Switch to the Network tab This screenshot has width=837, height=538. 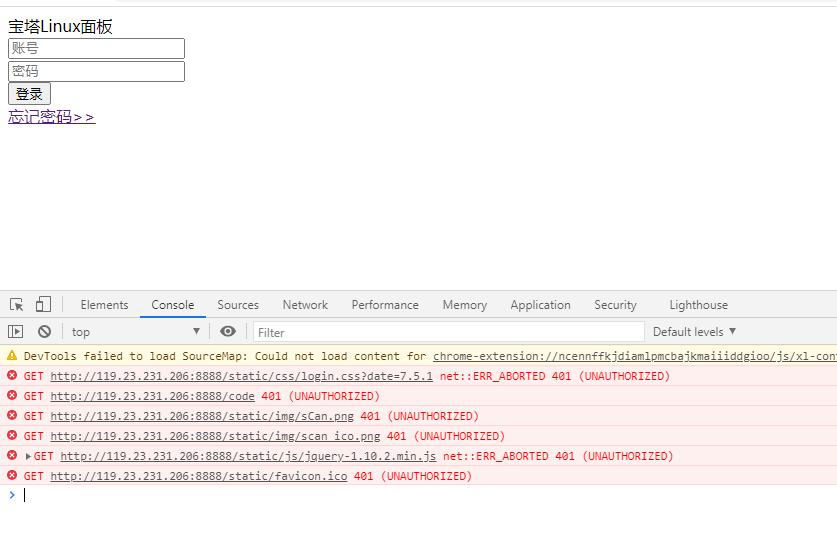[305, 305]
